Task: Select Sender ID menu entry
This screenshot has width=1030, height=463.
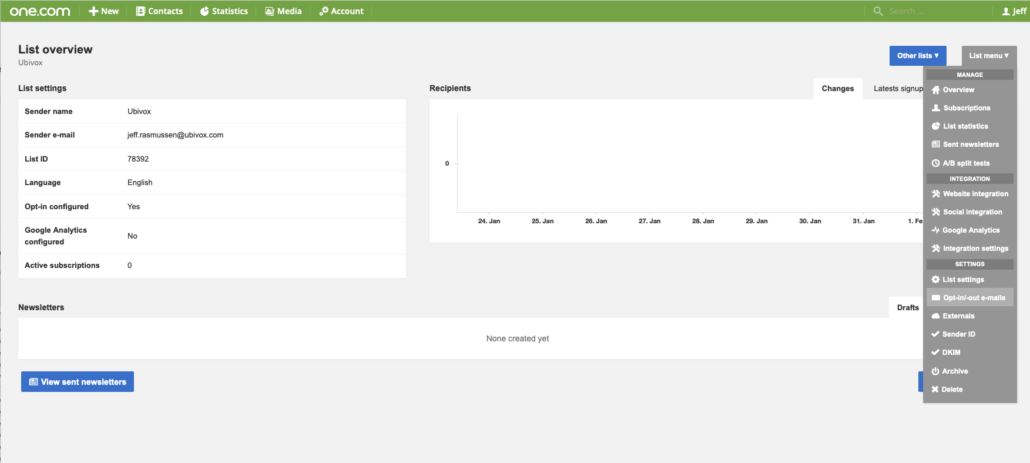Action: coord(970,334)
